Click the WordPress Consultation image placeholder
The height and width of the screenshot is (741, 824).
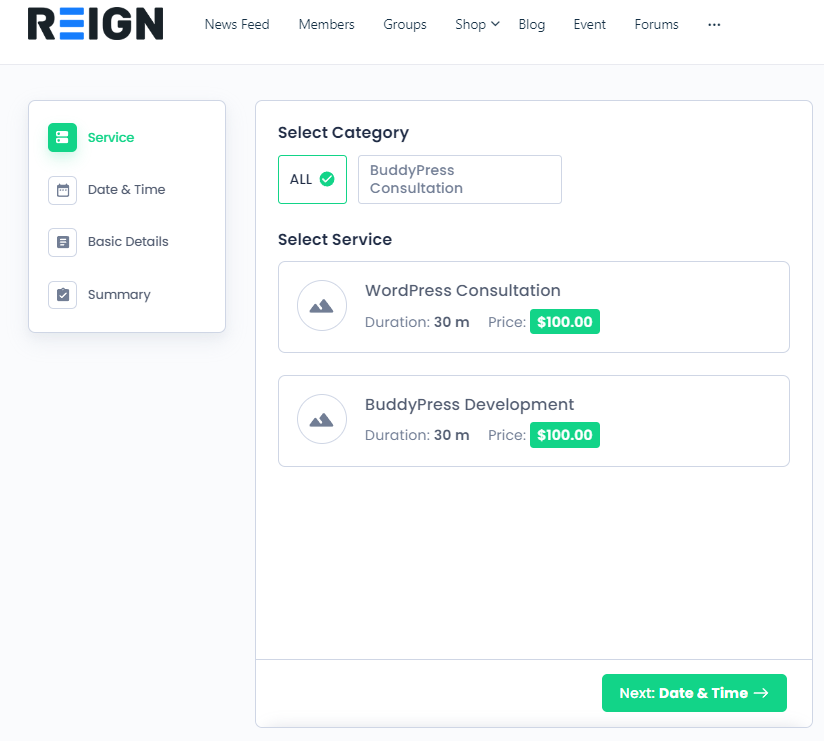322,305
